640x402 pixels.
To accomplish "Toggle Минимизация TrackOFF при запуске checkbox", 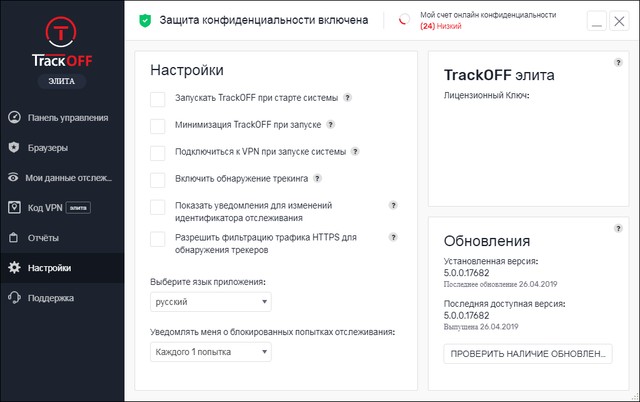I will point(157,126).
